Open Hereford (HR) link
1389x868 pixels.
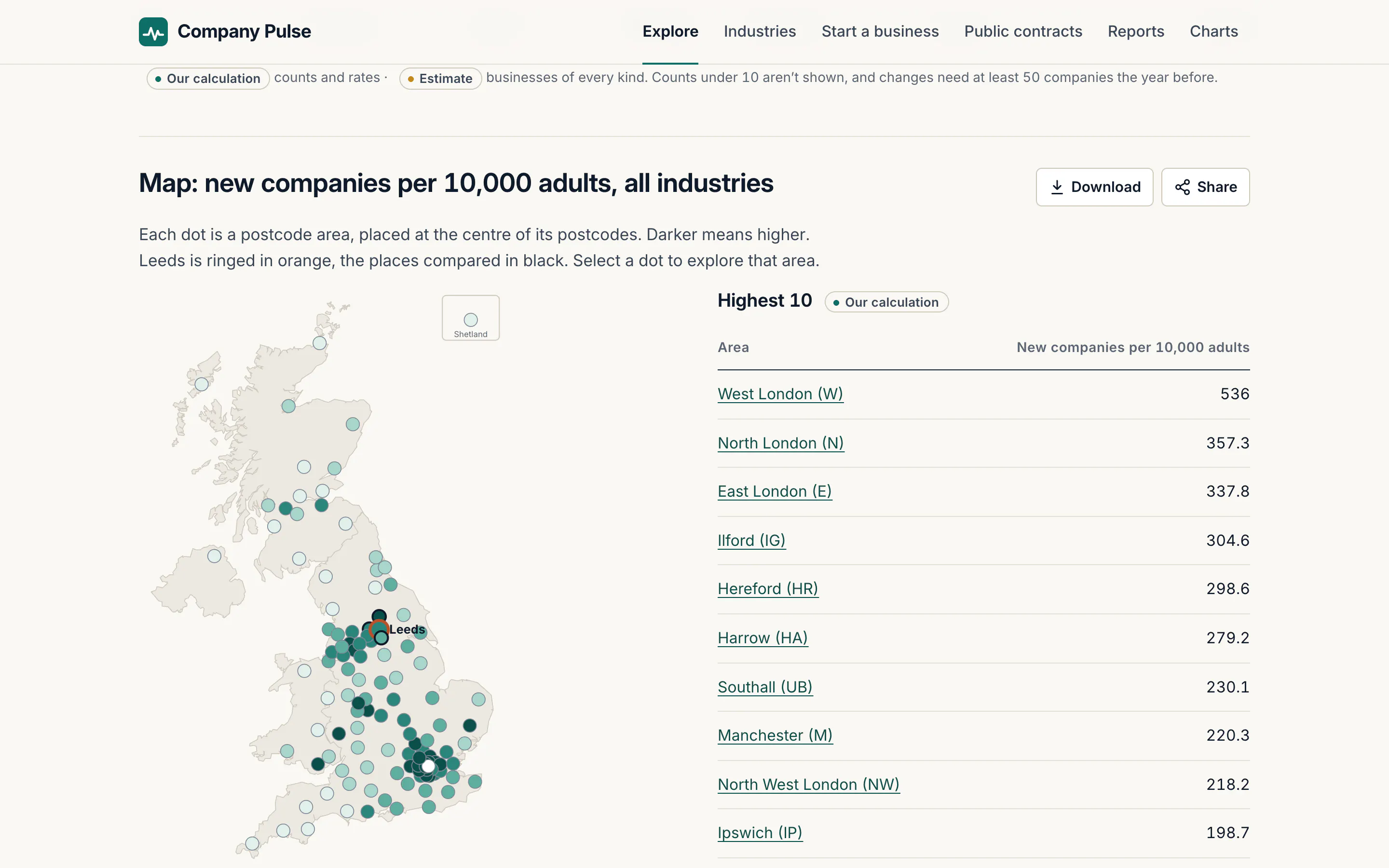[768, 589]
